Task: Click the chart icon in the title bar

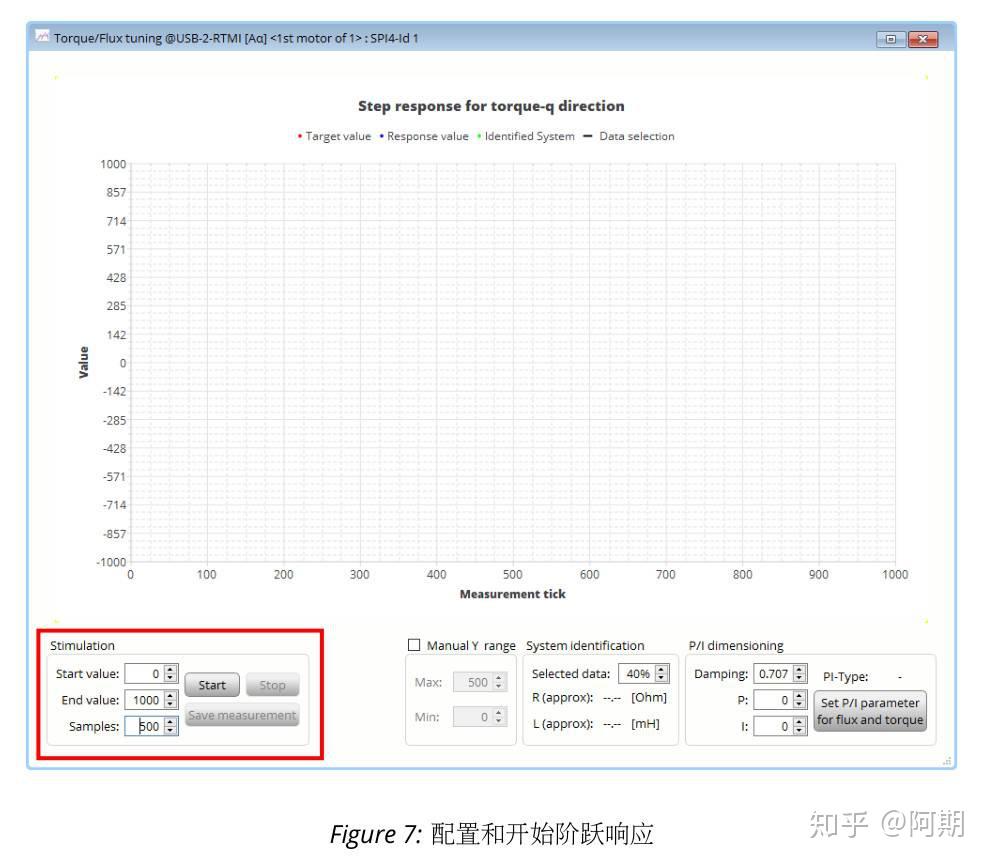Action: [44, 37]
